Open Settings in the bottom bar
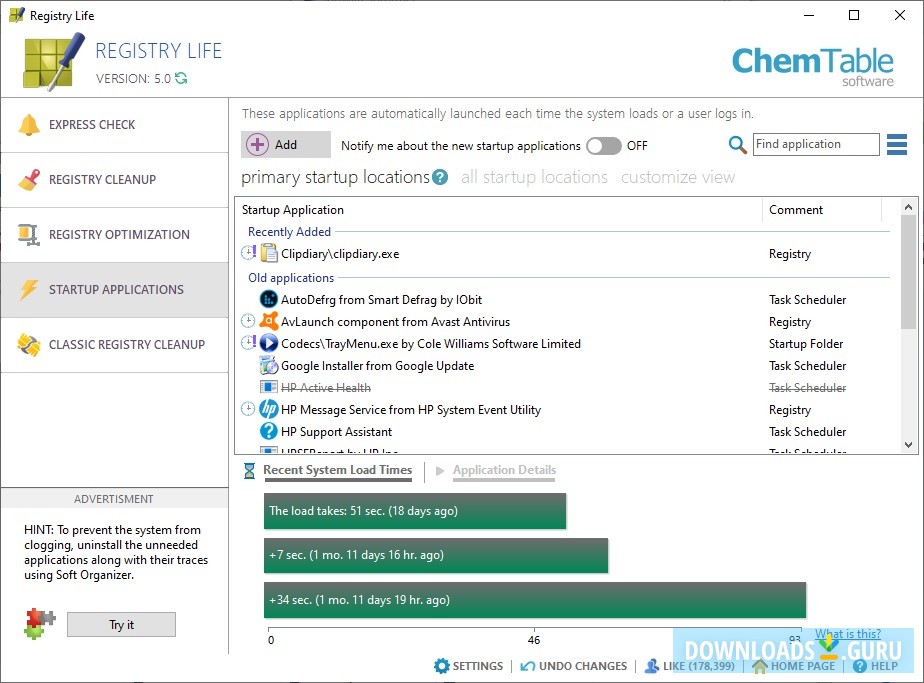Viewport: 924px width, 683px height. tap(469, 666)
